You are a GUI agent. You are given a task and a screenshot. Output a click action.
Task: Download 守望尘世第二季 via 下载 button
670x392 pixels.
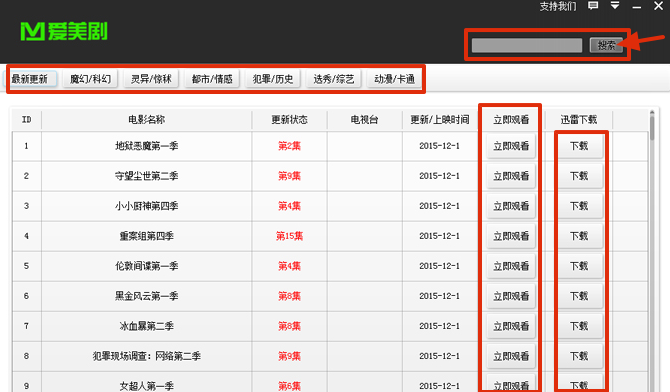[x=579, y=176]
